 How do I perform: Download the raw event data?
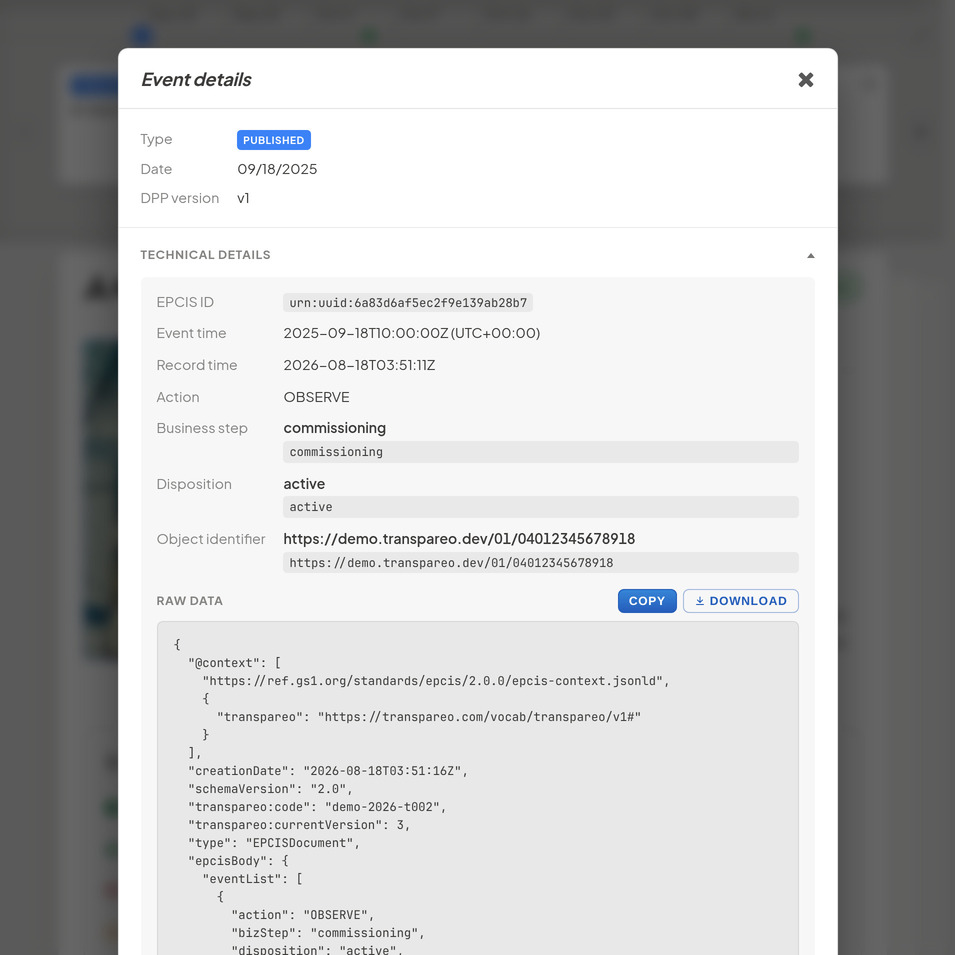tap(741, 601)
